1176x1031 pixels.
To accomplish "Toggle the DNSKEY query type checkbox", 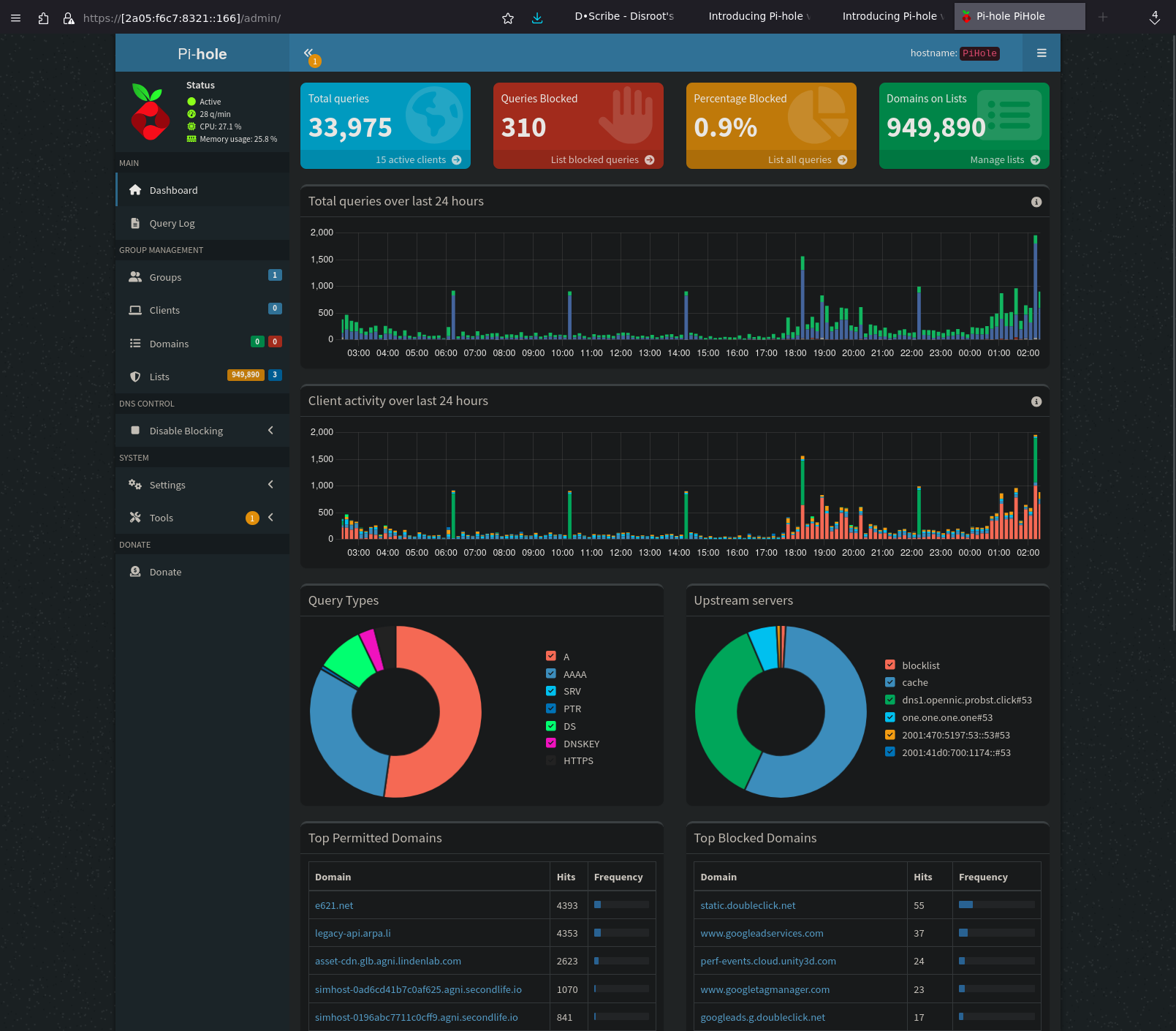I will click(x=551, y=743).
